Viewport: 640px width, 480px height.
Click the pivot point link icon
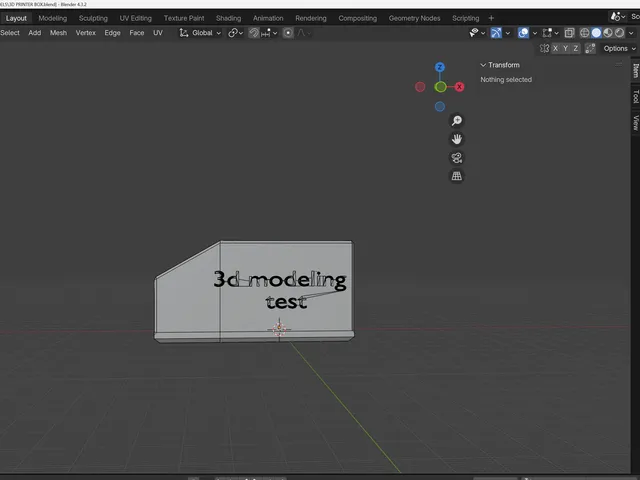click(x=233, y=33)
